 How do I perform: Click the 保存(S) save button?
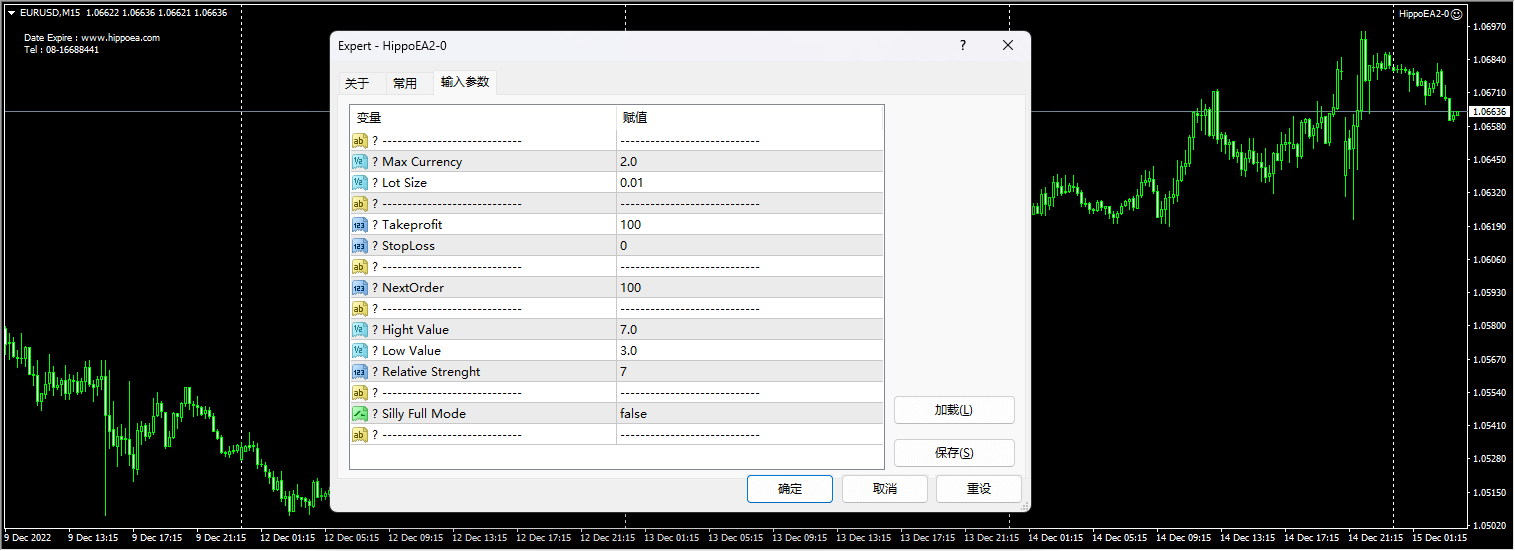point(953,453)
